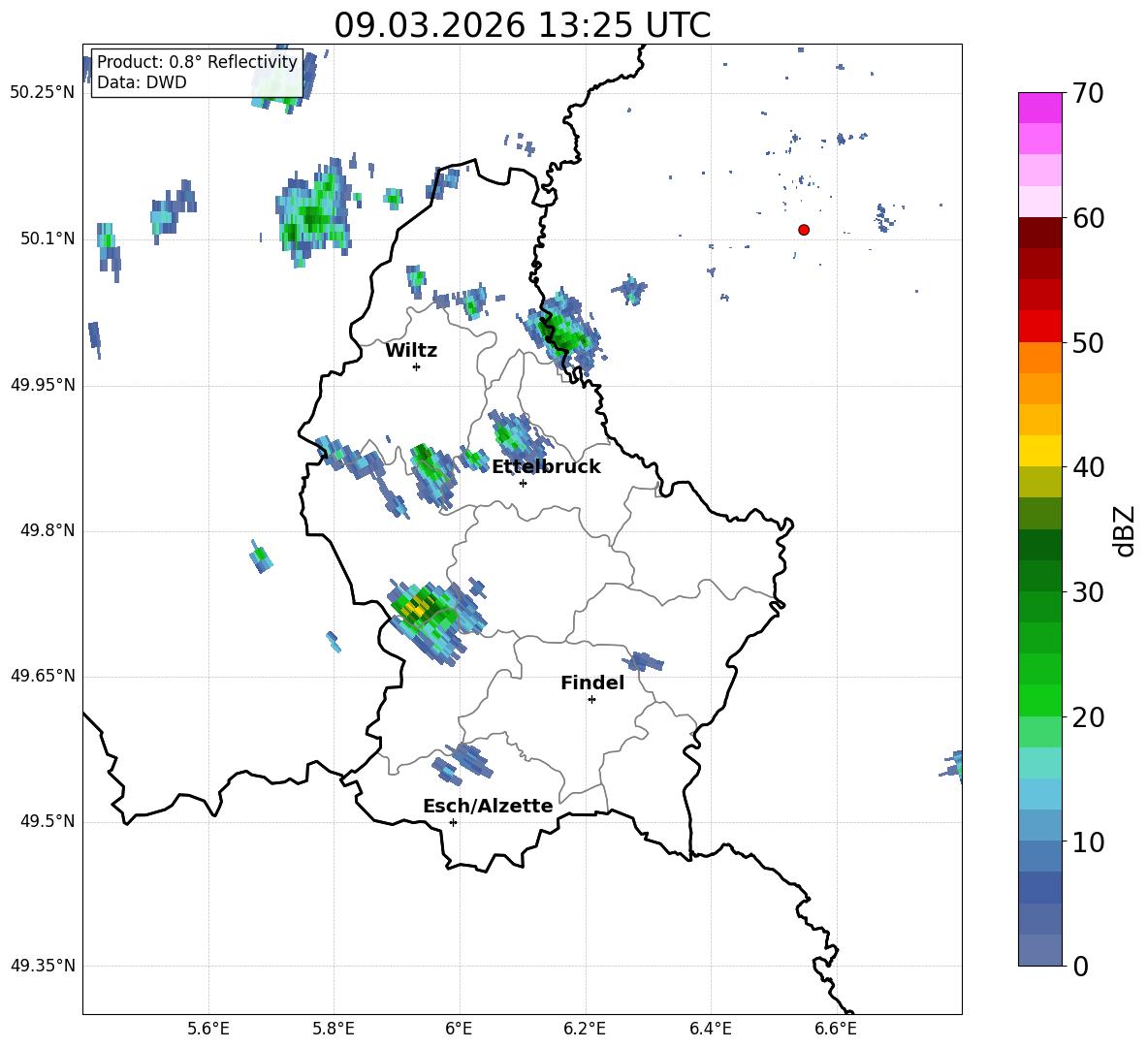
Task: Click the longitude label '6°E'
Action: click(459, 1029)
